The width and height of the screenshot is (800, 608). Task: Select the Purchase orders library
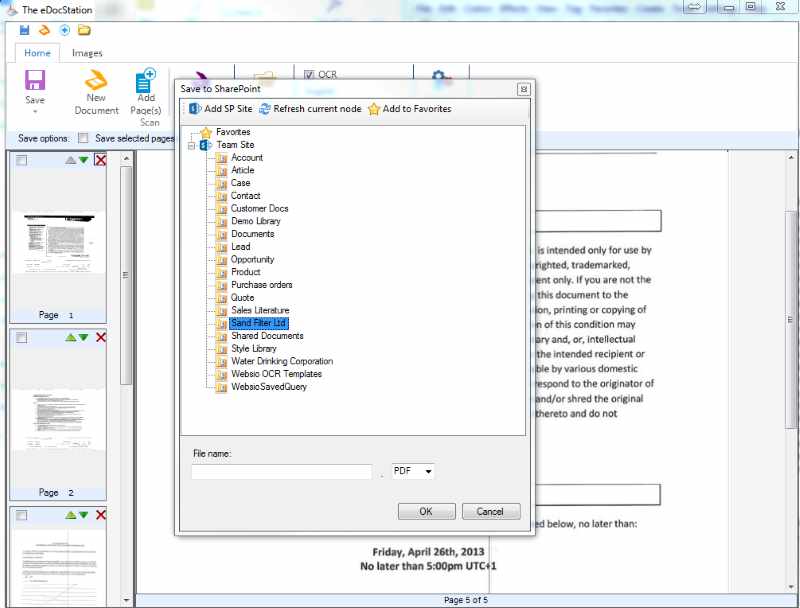261,285
